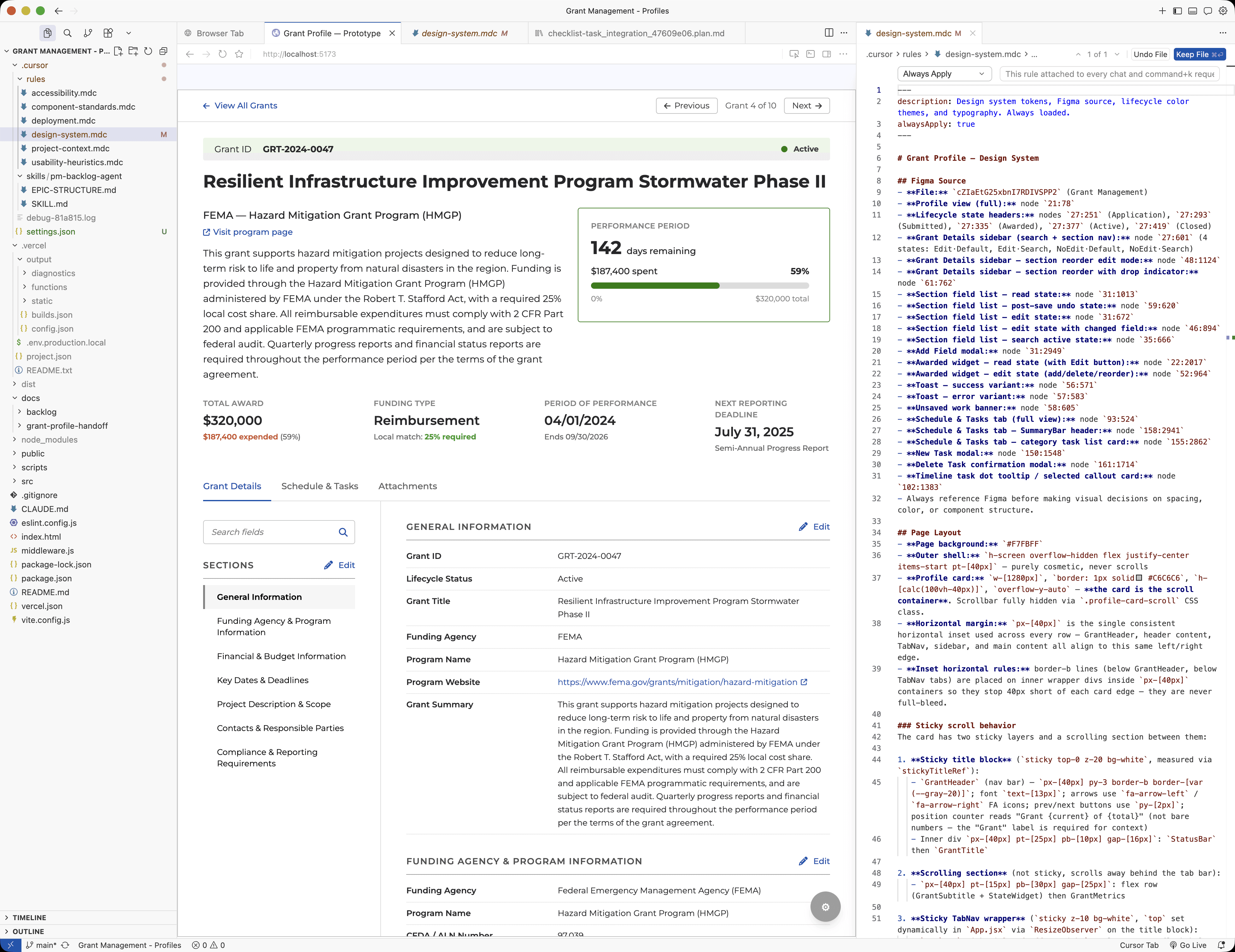Click floating gear settings button
The height and width of the screenshot is (952, 1235).
point(825,907)
